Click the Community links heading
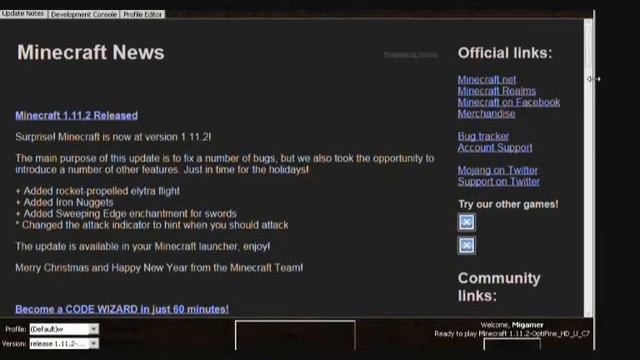Image resolution: width=640 pixels, height=360 pixels. [x=499, y=287]
